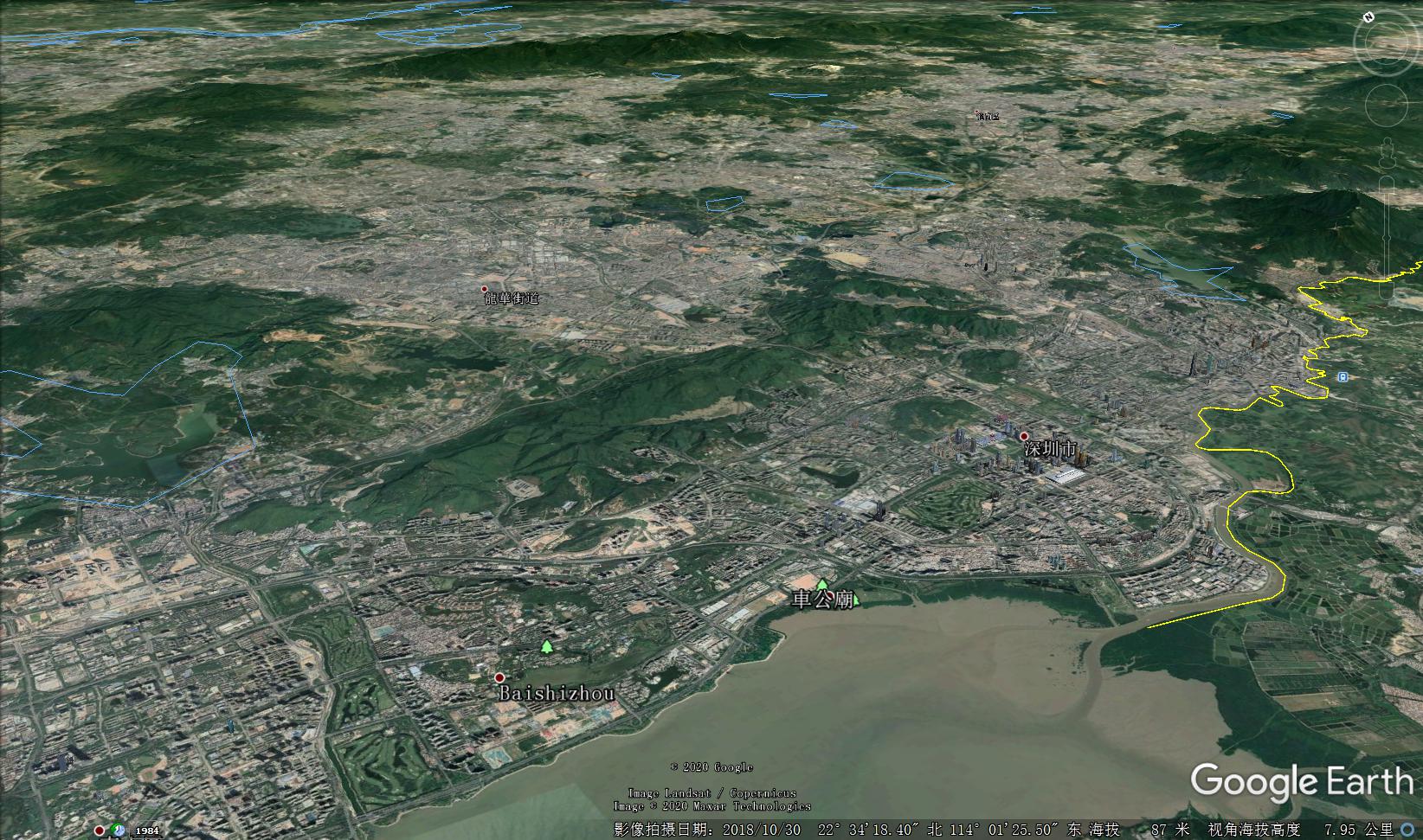Screen dimensions: 1423x840
Task: Open the historical imagery clock icon
Action: pos(118,830)
